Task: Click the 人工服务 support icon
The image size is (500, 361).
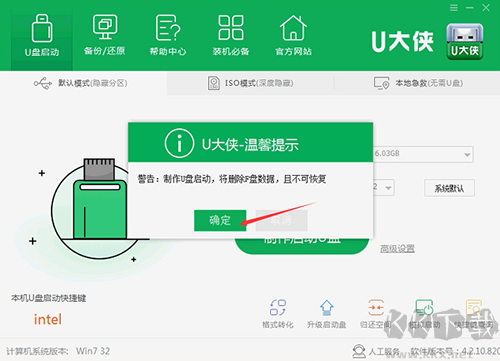Action: 359,351
